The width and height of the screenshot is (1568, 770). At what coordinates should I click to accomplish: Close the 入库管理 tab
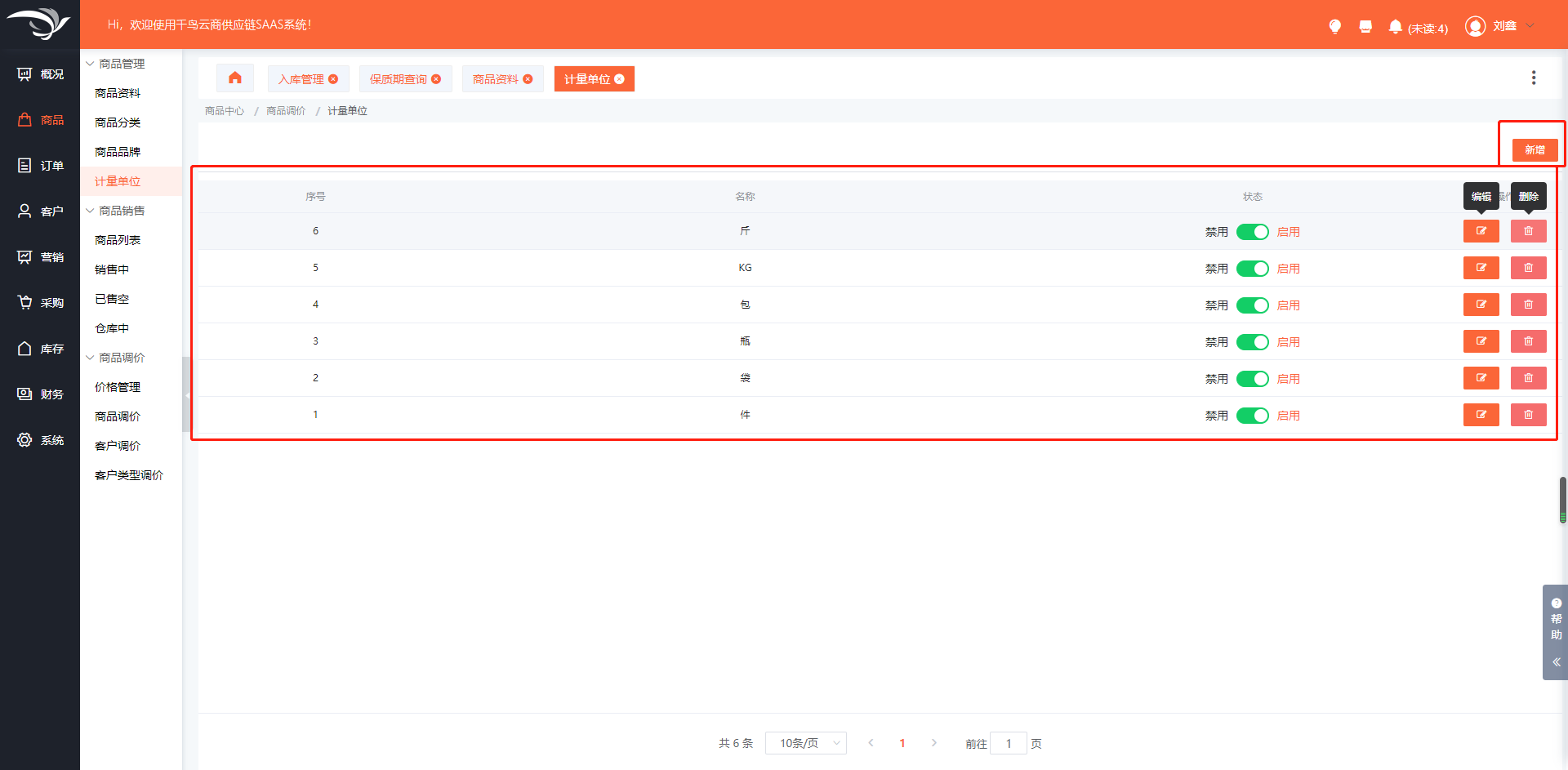pyautogui.click(x=333, y=79)
